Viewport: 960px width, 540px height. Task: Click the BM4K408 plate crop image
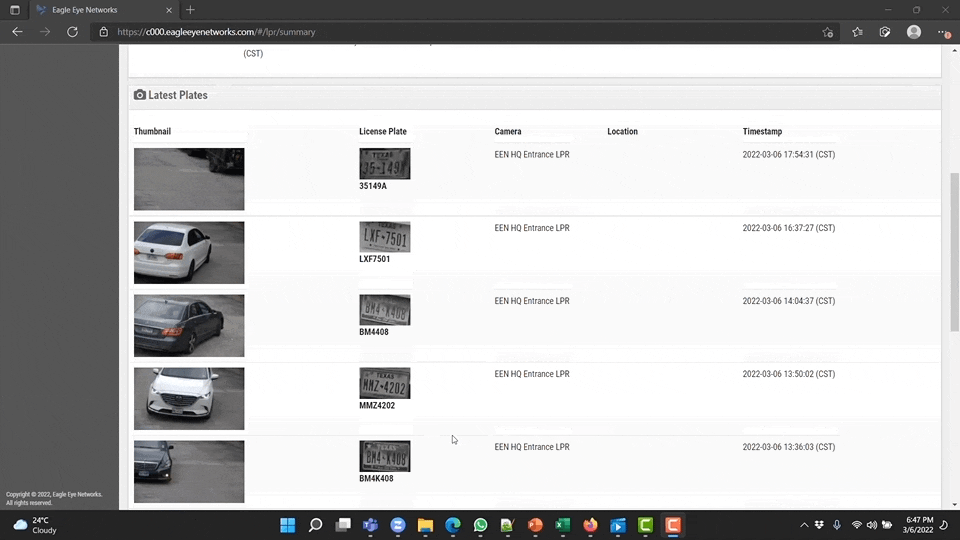[x=384, y=456]
